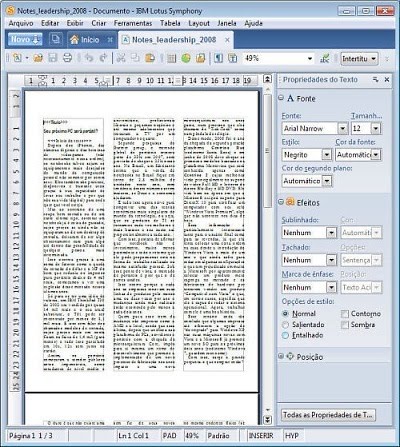400x447 pixels.
Task: Close the Notes_leadership_2008 tab
Action: click(x=227, y=40)
